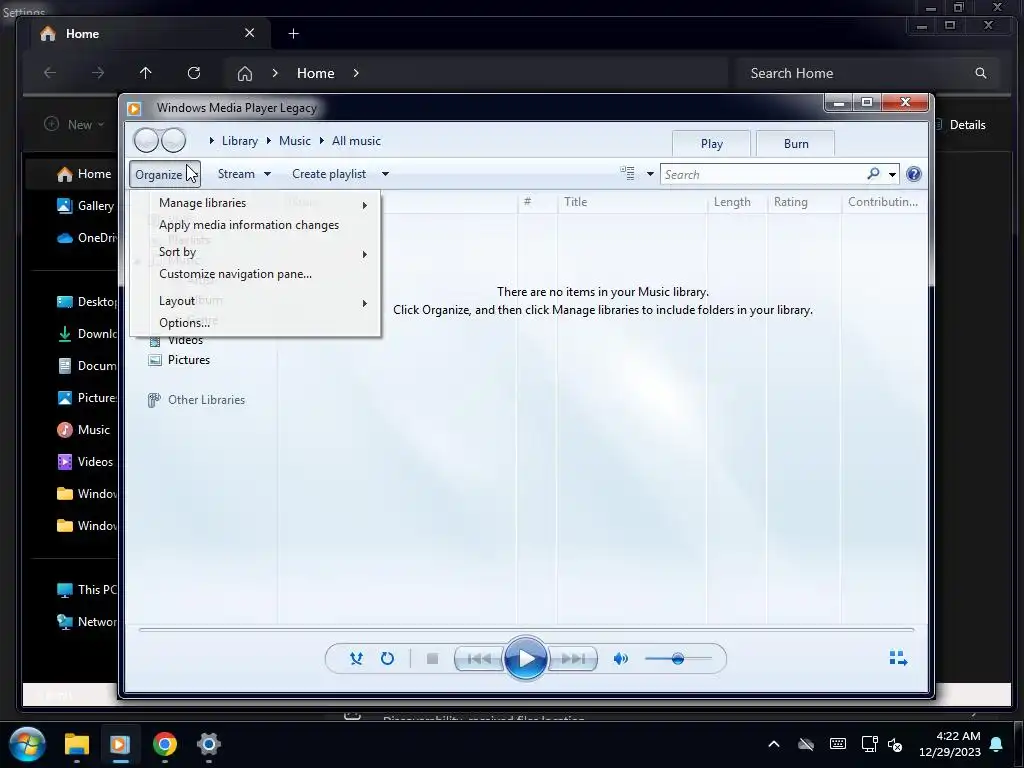Select This PC in Explorer sidebar
Image resolution: width=1024 pixels, height=768 pixels.
86,590
